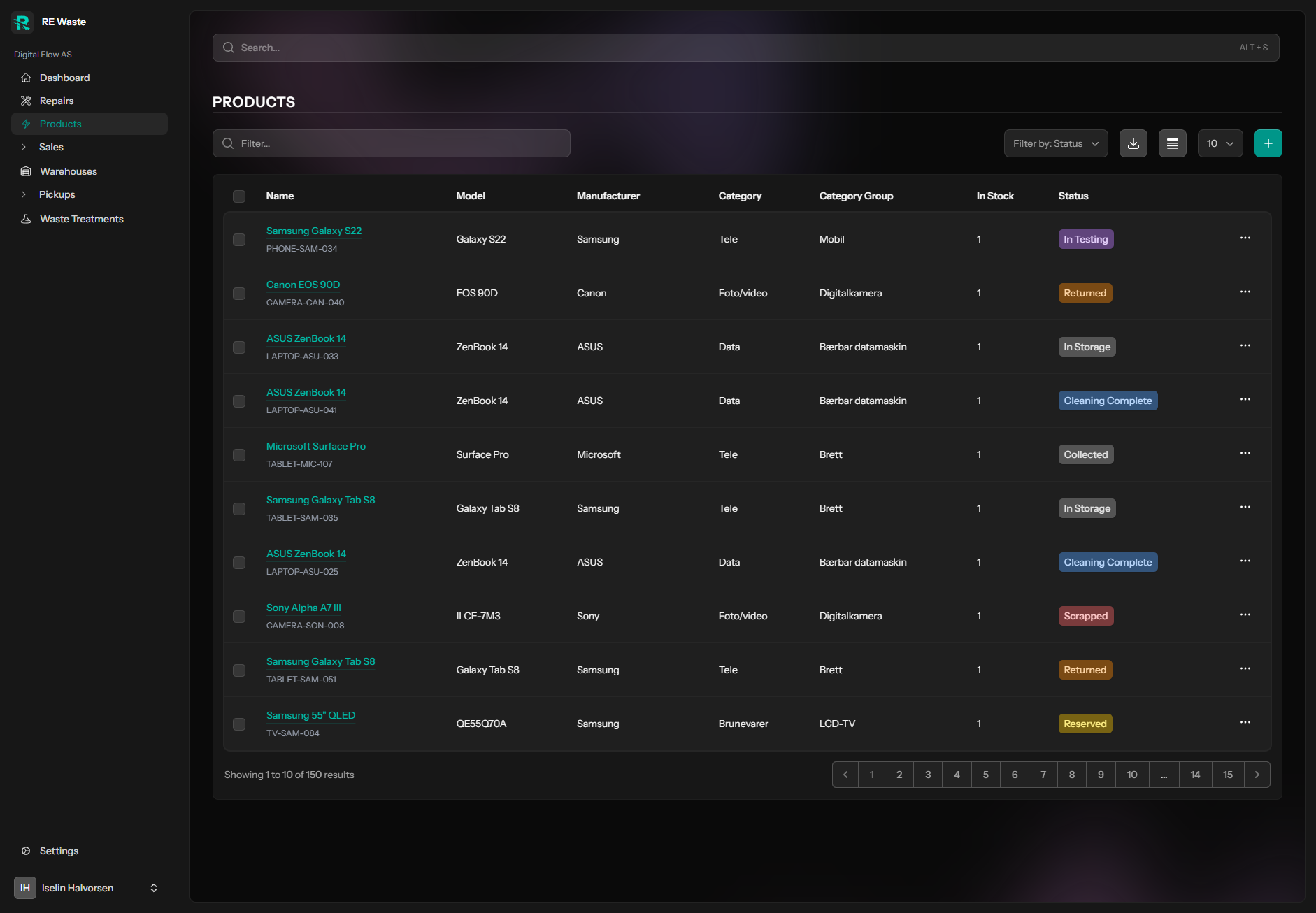Open row actions menu for LAPTOP-ASU-025
The width and height of the screenshot is (1316, 913).
point(1245,561)
